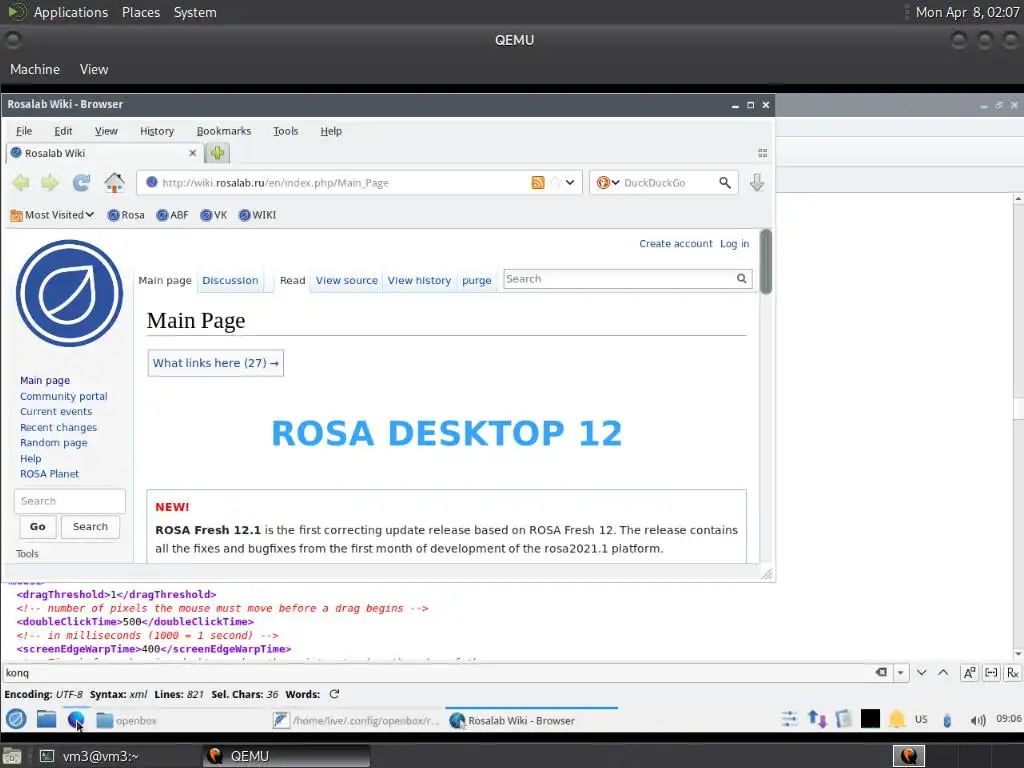Clear the konq find field
1024x768 pixels.
pyautogui.click(x=881, y=673)
